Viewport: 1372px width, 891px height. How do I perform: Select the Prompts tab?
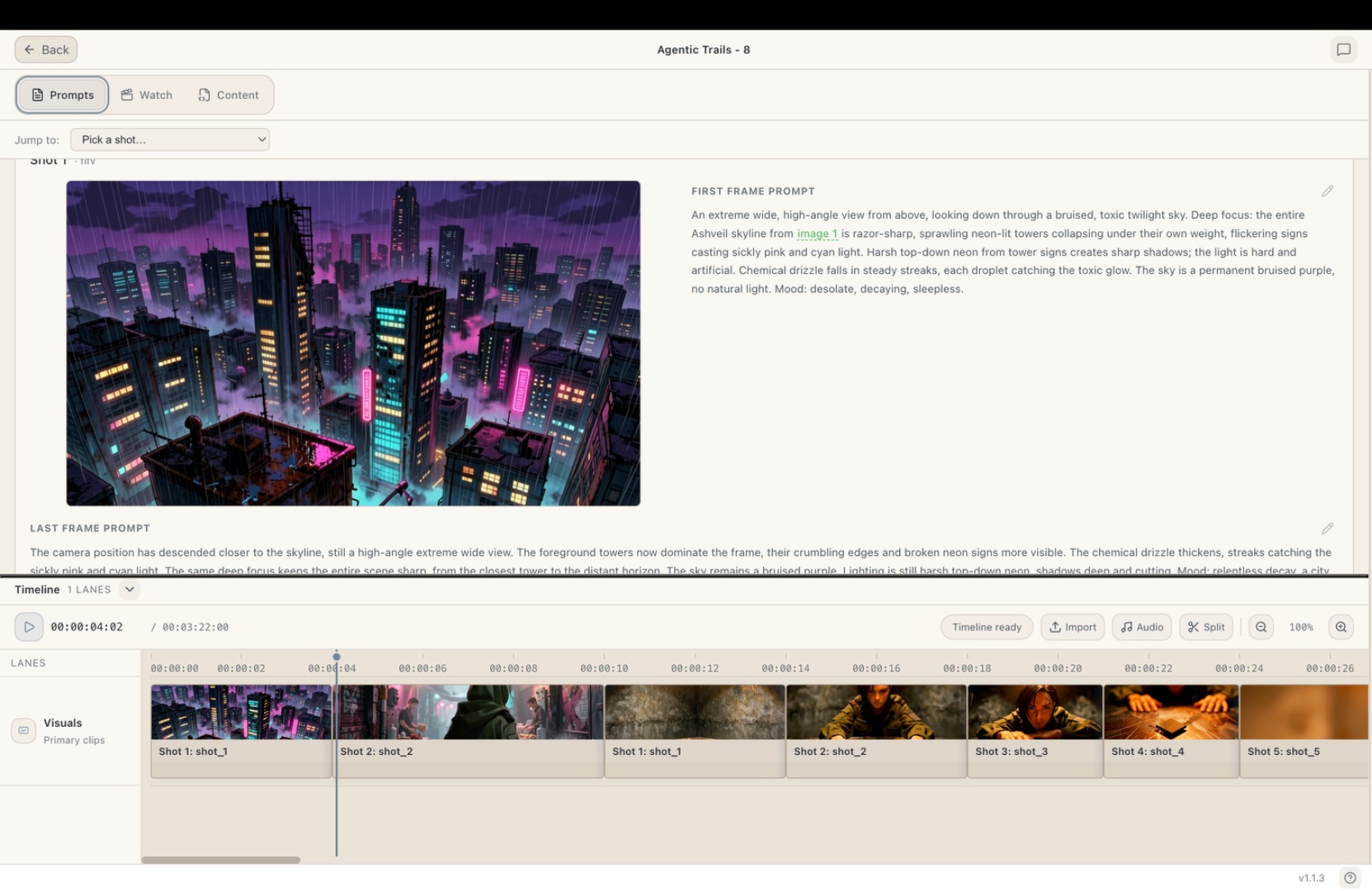(63, 95)
